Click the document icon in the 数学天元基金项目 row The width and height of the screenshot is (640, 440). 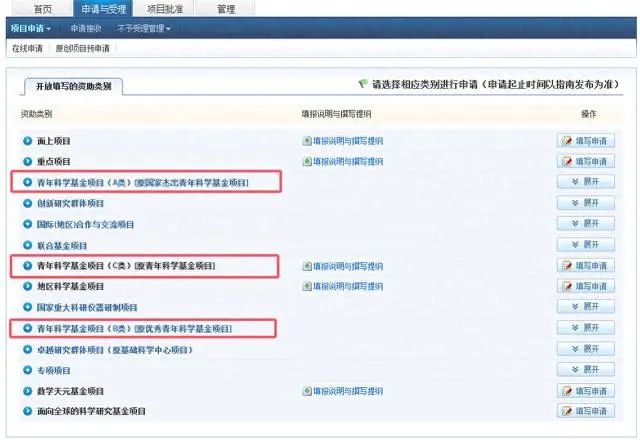(308, 391)
